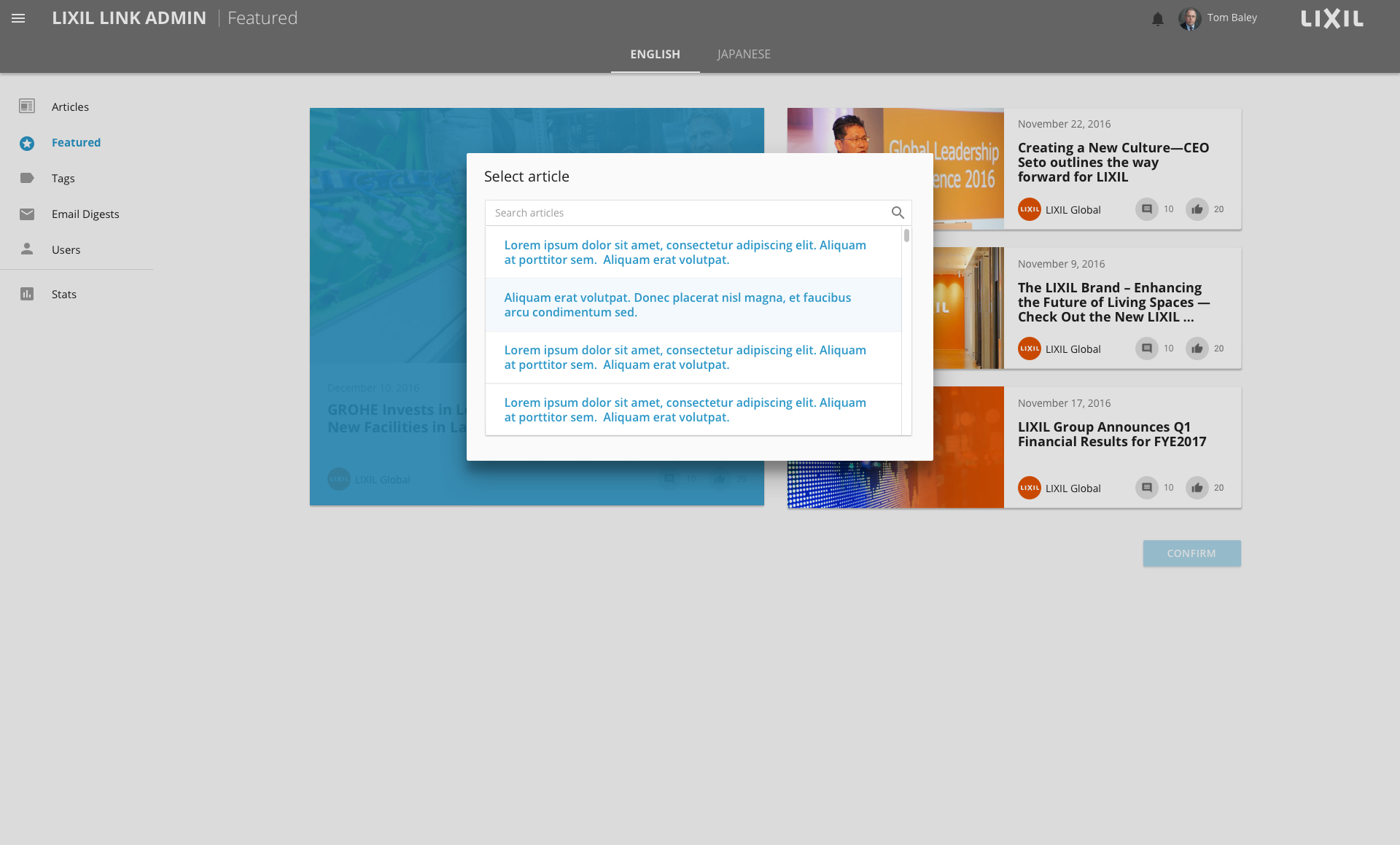Click like icon on Creating a New Culture card

[1197, 209]
